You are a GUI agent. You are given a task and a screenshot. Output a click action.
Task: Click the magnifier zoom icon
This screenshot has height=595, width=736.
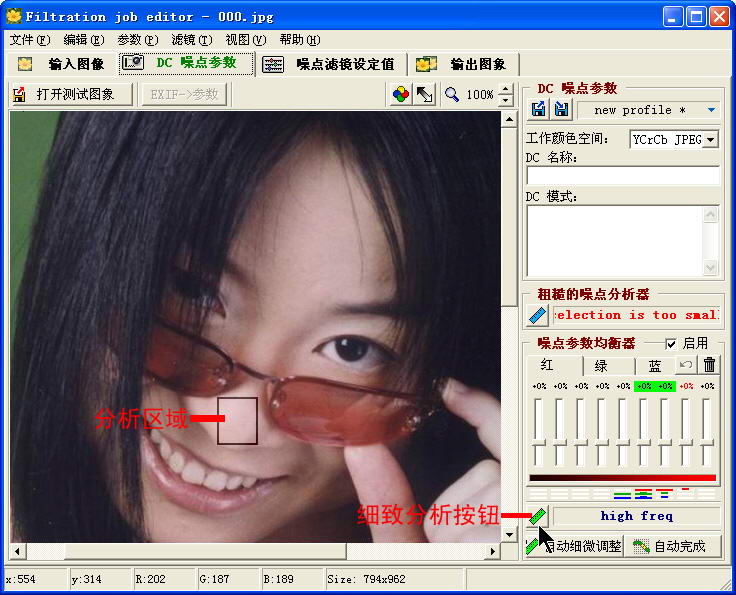point(452,94)
